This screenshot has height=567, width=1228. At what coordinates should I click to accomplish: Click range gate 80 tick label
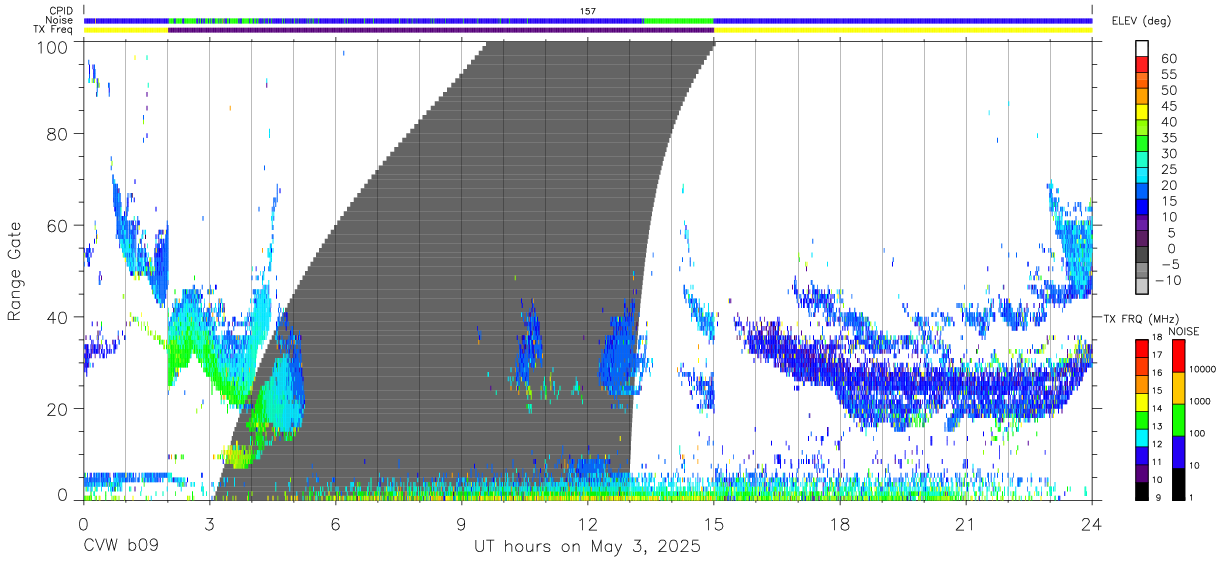[x=59, y=134]
